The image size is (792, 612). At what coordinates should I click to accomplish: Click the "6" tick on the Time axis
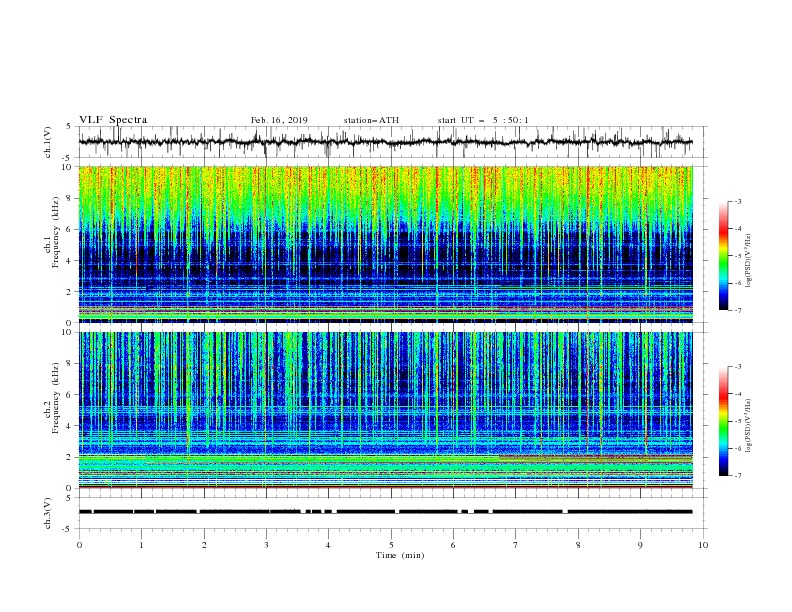pos(453,545)
